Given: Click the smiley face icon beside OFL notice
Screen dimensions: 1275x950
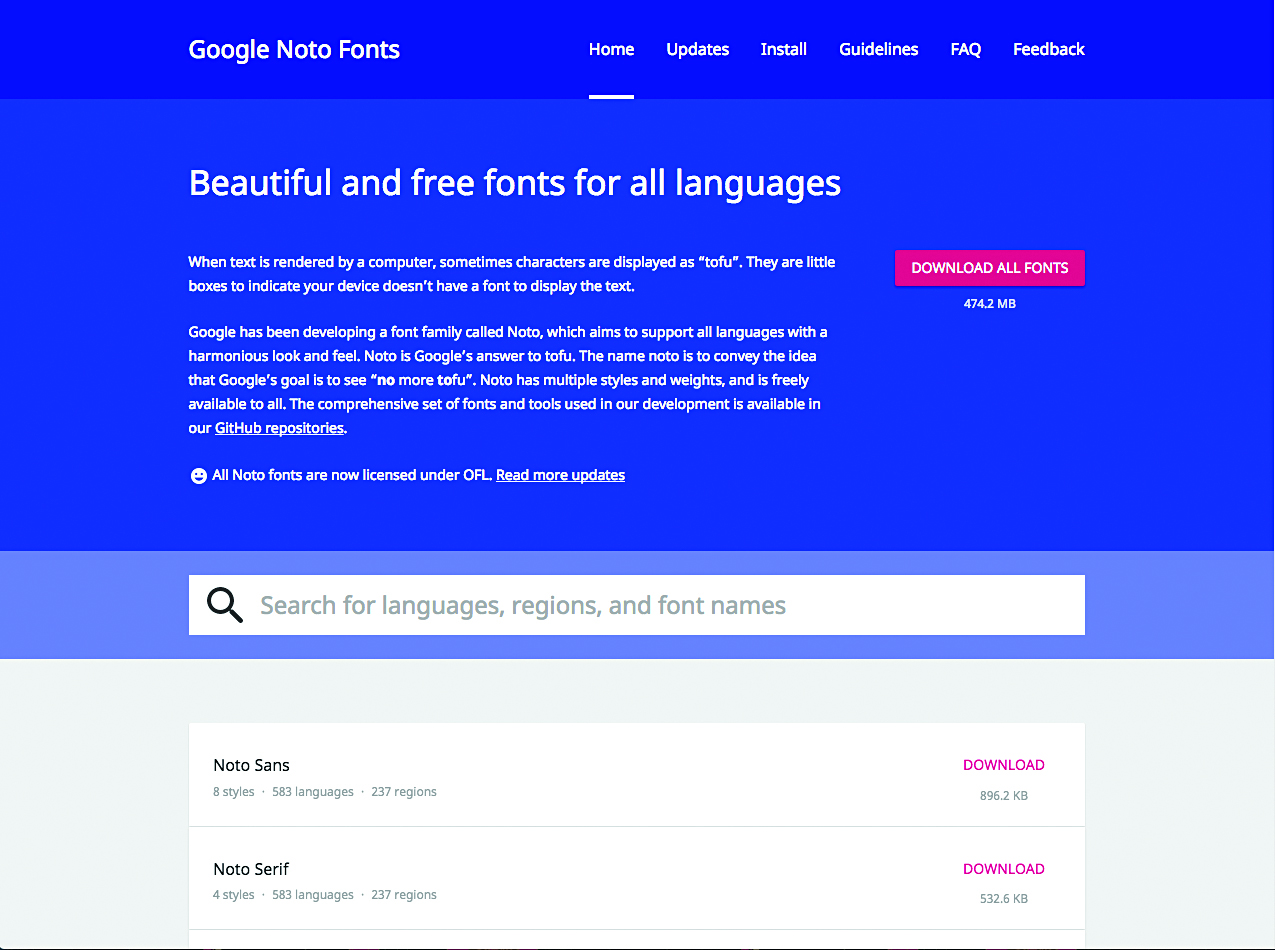Looking at the screenshot, I should click(198, 476).
